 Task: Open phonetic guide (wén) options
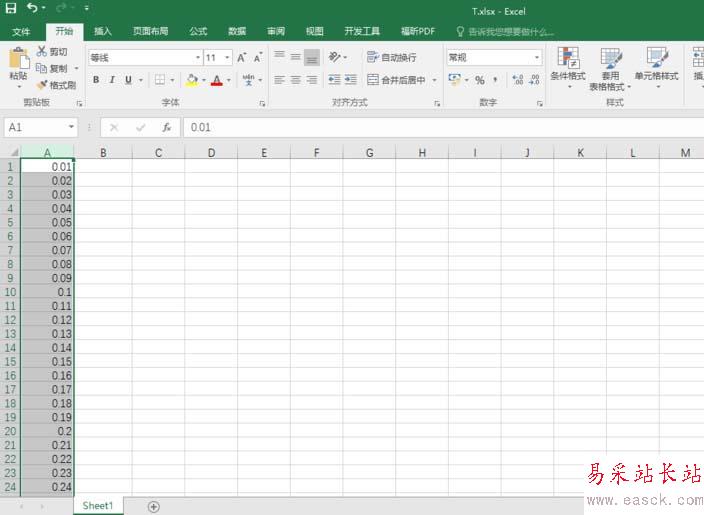[248, 80]
